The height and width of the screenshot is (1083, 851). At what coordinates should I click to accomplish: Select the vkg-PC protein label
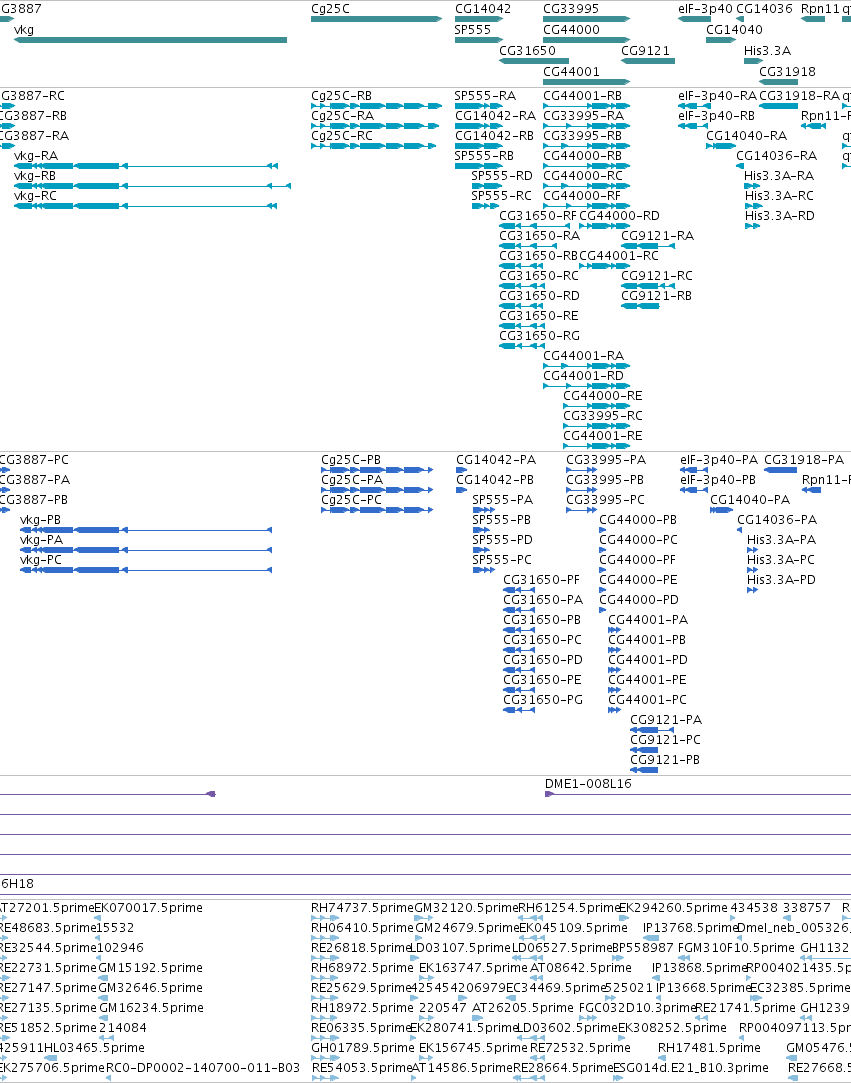pyautogui.click(x=41, y=559)
